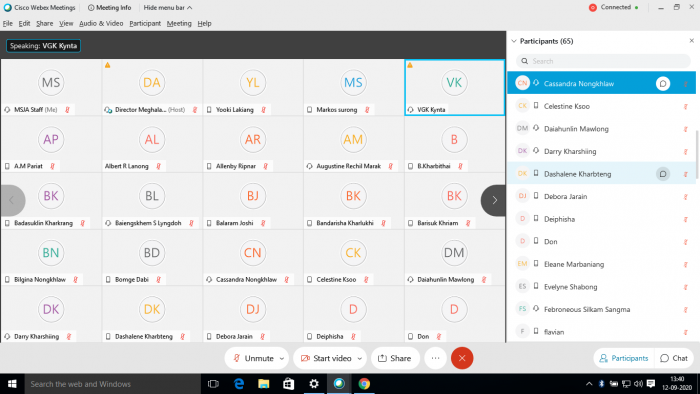700x394 pixels.
Task: Select flavian in participants list
Action: pyautogui.click(x=601, y=332)
